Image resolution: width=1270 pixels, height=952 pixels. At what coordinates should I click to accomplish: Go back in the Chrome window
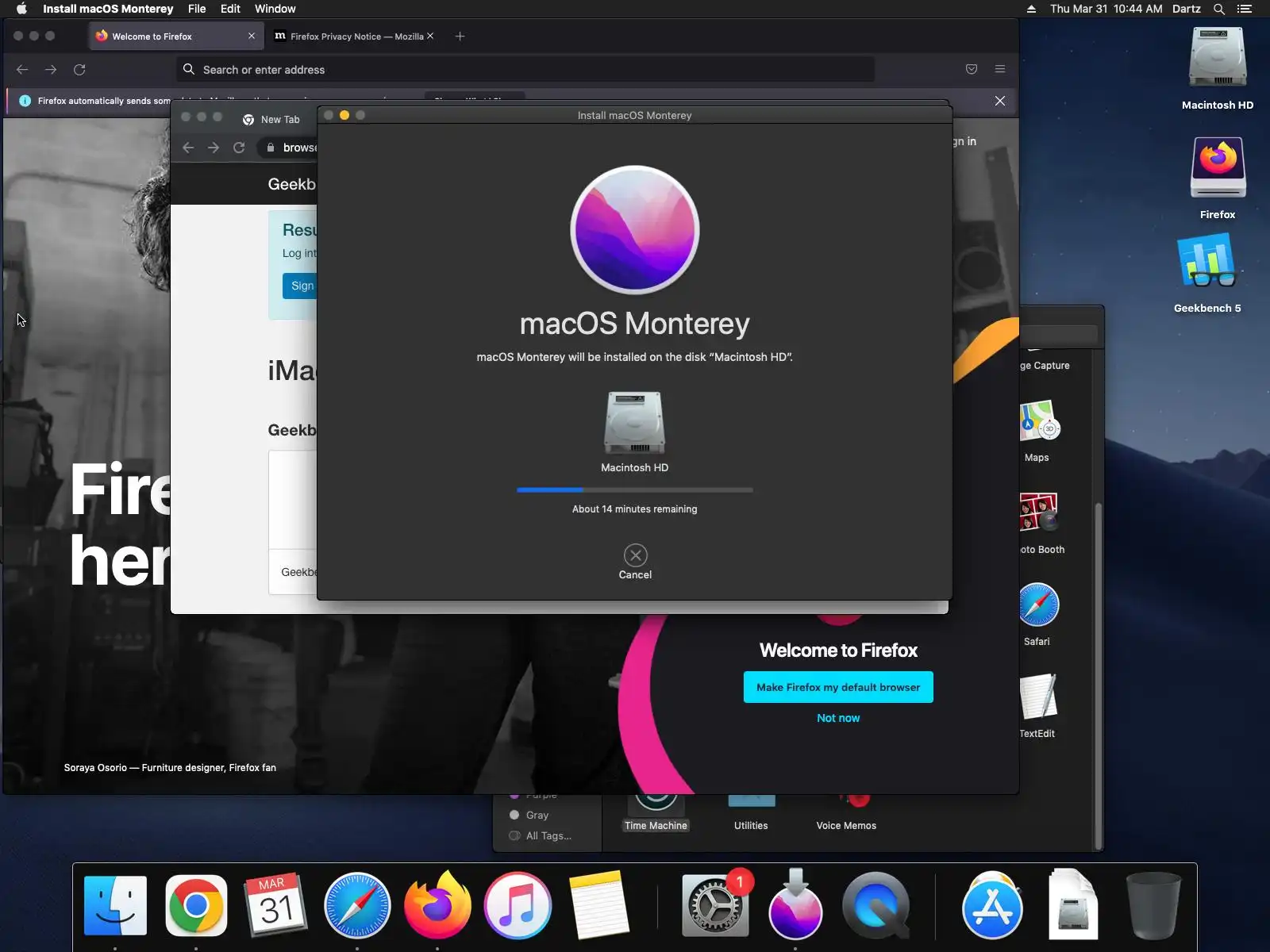coord(188,148)
